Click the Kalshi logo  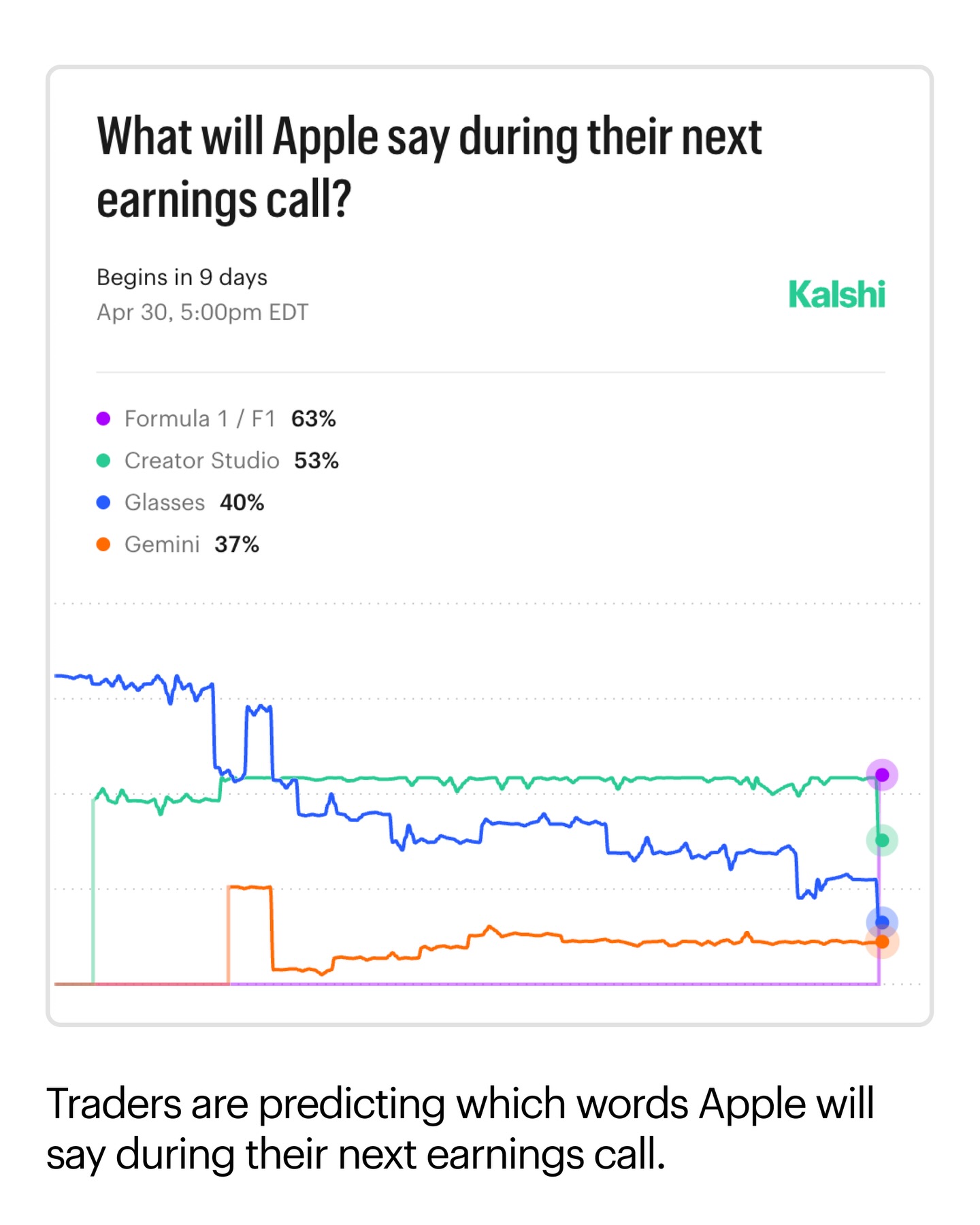coord(836,295)
